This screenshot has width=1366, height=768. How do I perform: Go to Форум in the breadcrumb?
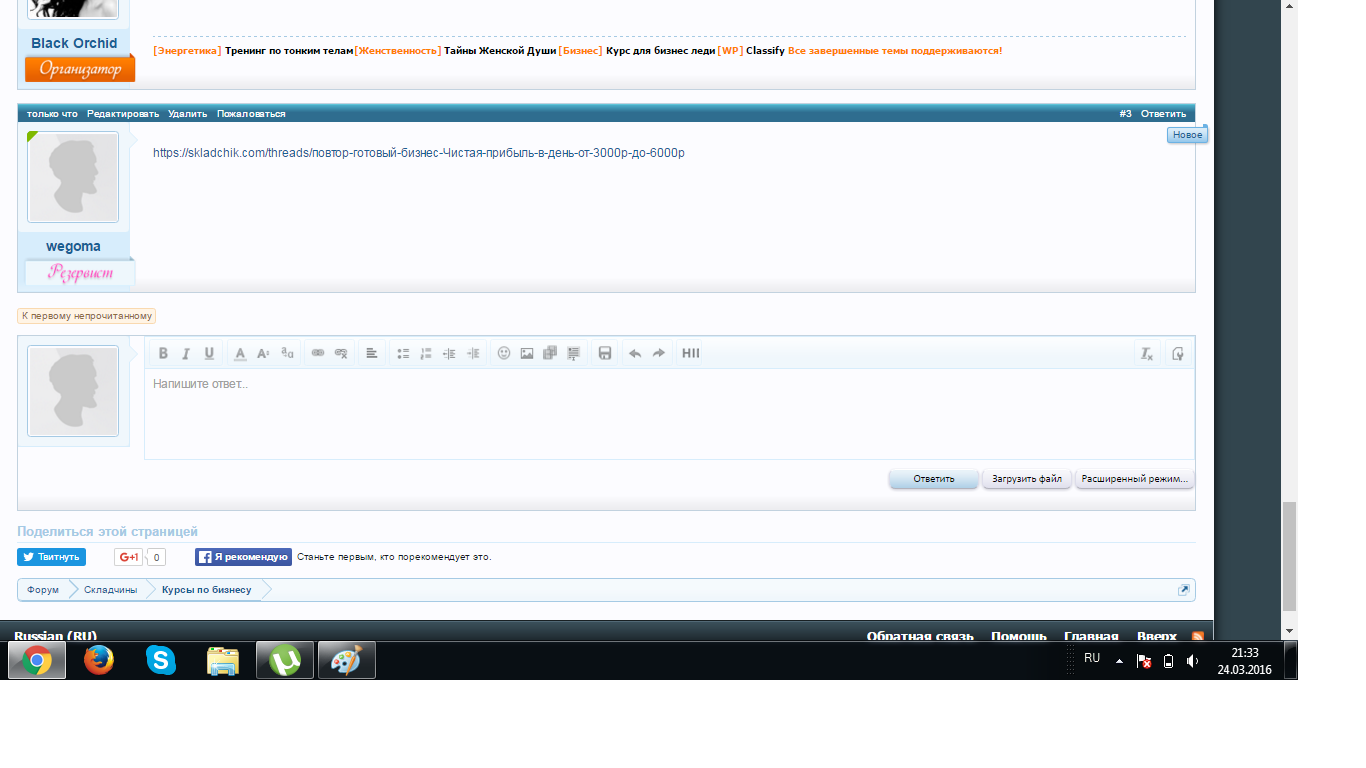click(43, 590)
